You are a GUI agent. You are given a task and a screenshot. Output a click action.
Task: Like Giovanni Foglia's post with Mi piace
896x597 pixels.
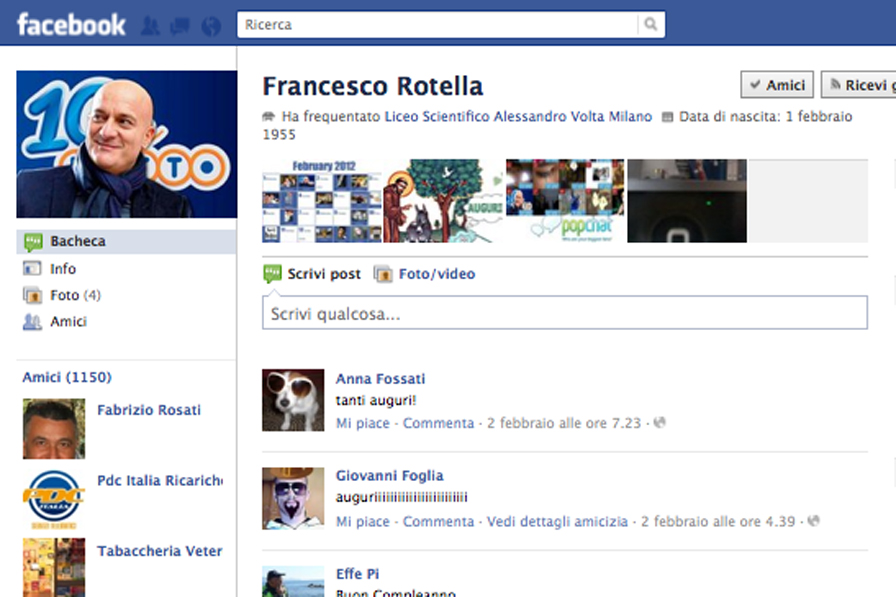pos(363,522)
